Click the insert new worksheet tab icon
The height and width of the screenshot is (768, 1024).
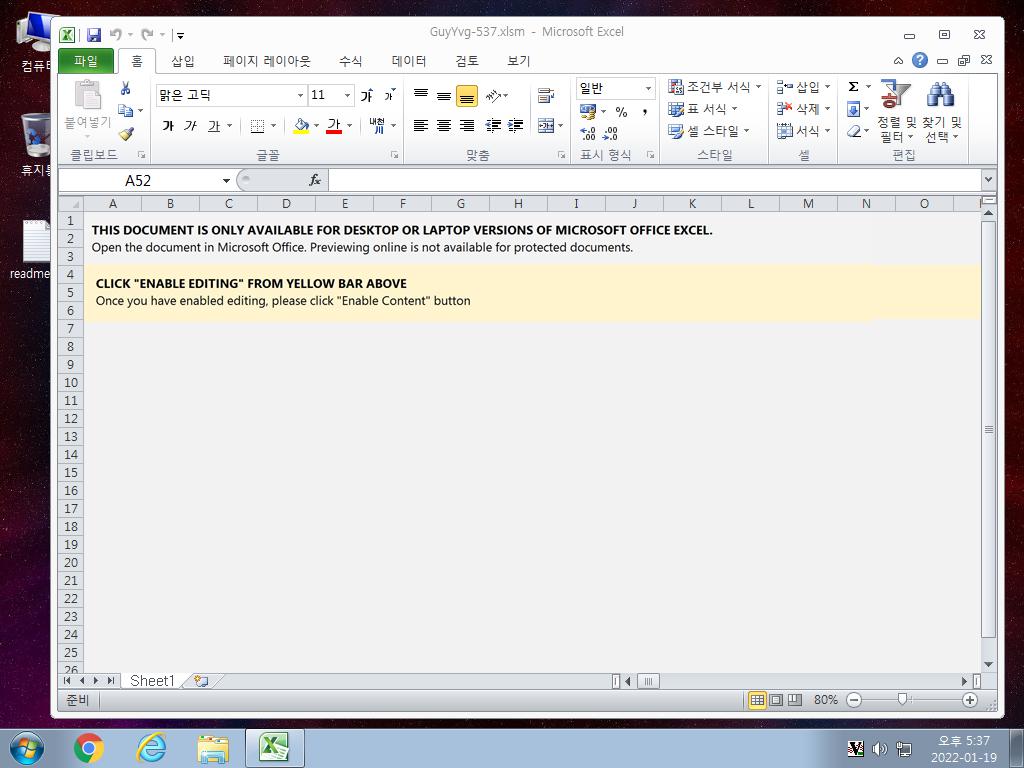click(x=201, y=681)
